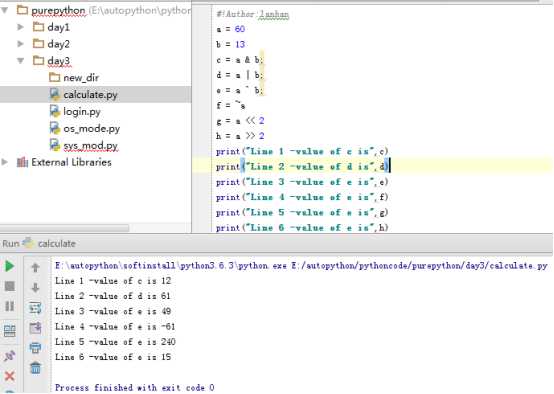554x394 pixels.
Task: Clear all console output with the trash icon
Action: coord(35,368)
